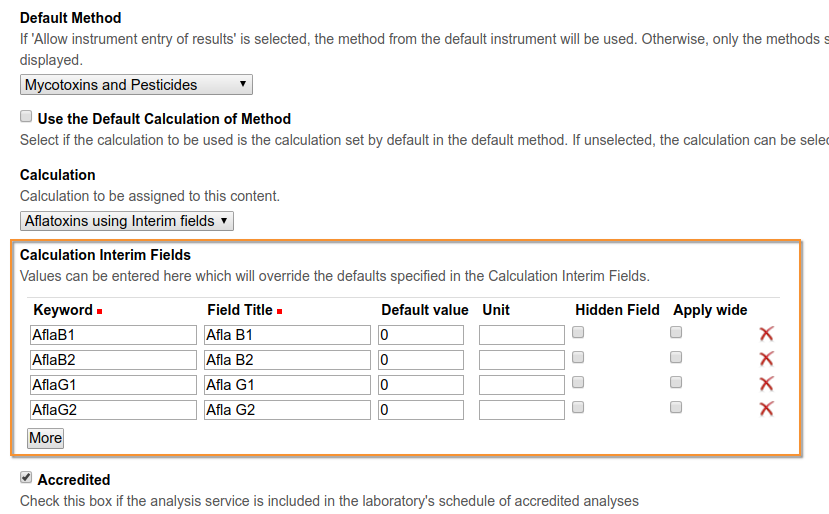Uncheck the Accredited checkbox

(x=27, y=478)
